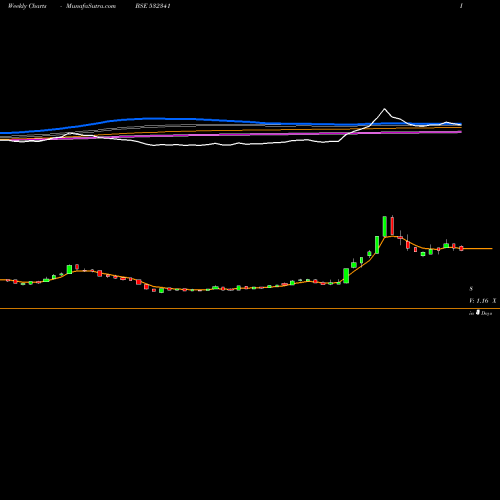
Task: Click the white indicator line's peak point
Action: (385, 109)
